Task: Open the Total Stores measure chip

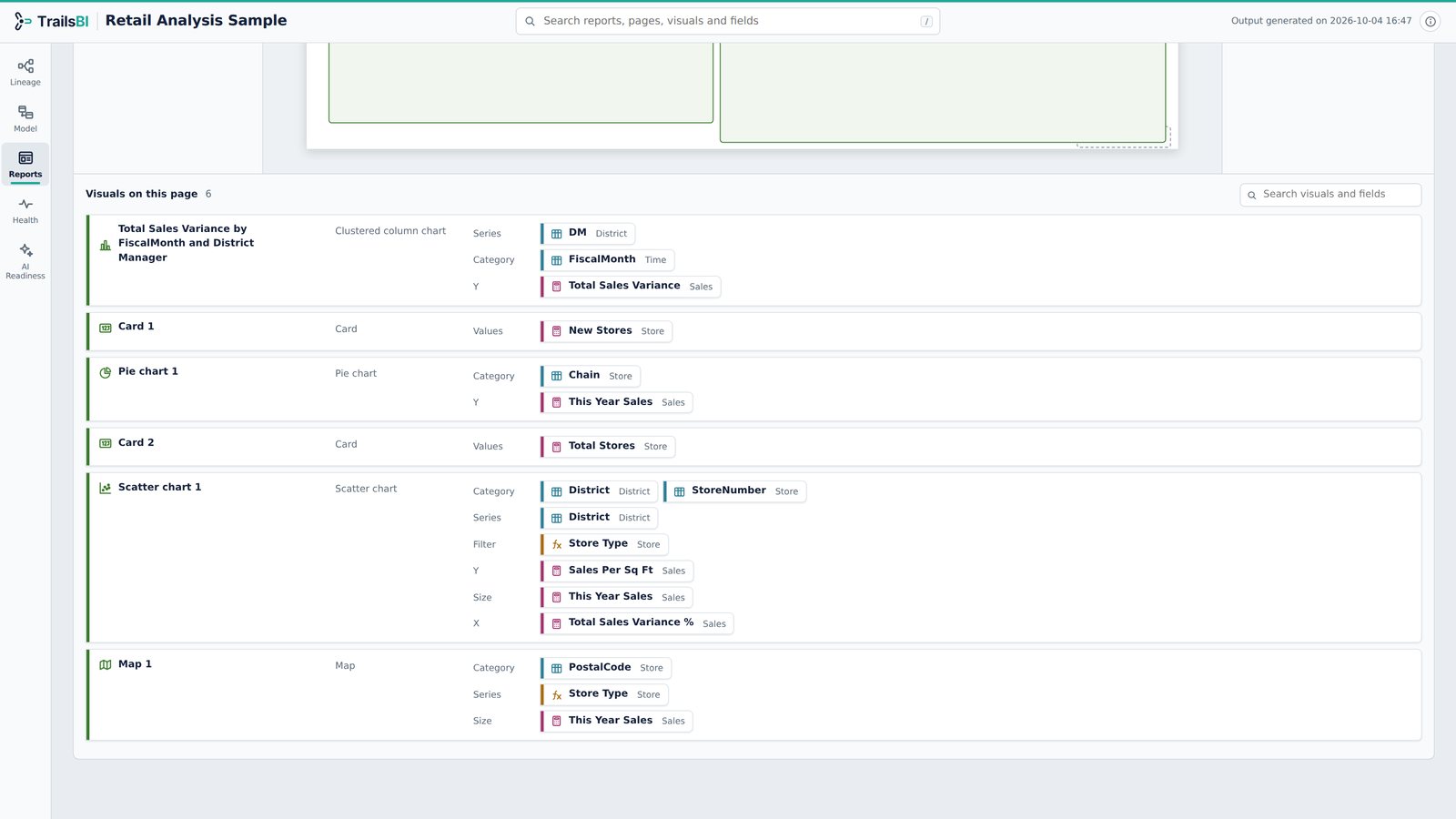Action: tap(608, 447)
